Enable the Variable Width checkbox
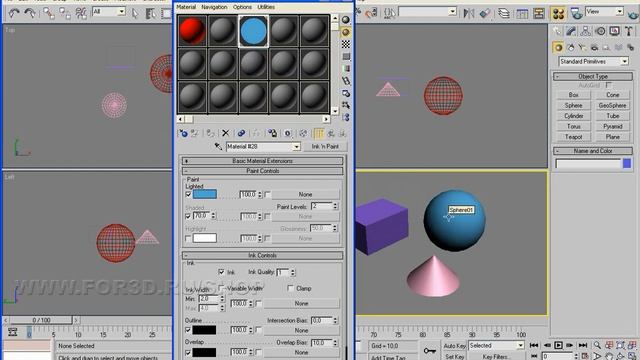This screenshot has width=640, height=360. click(x=222, y=288)
